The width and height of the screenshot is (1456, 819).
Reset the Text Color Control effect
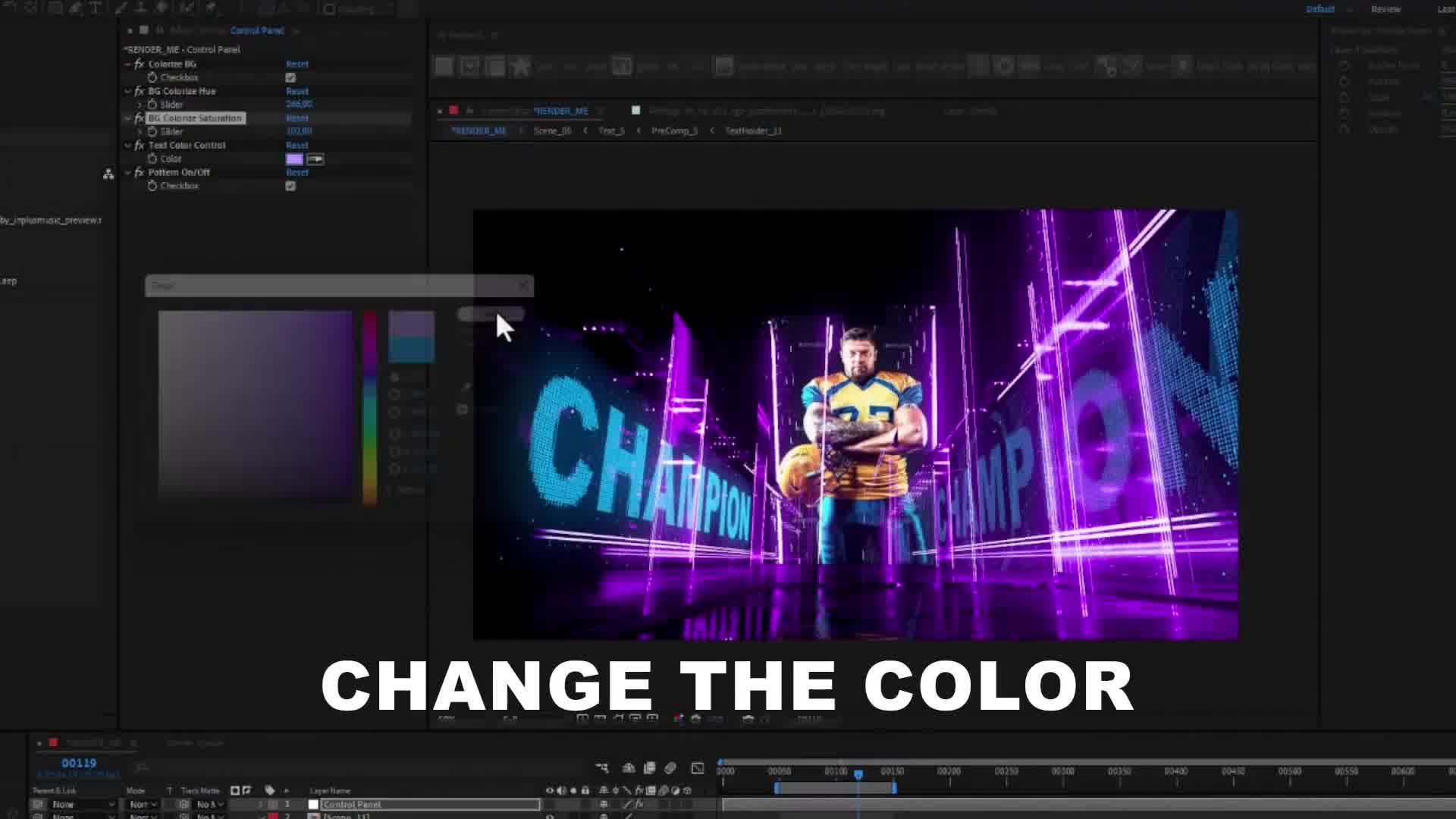pos(297,145)
